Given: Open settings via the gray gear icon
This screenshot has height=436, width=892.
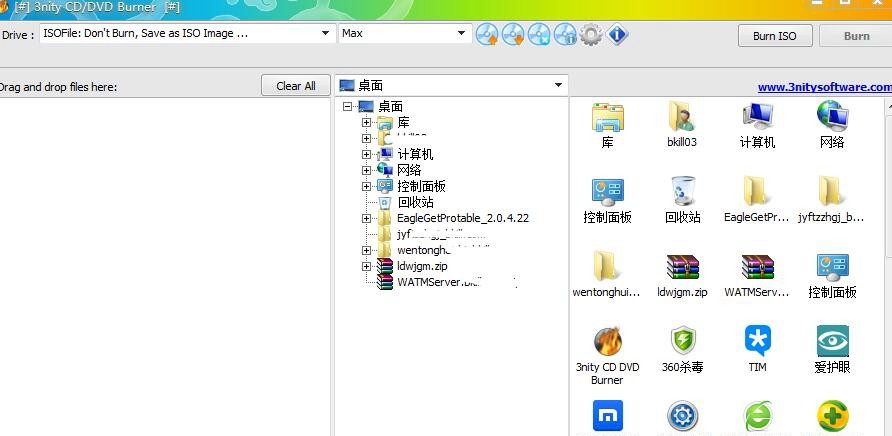Looking at the screenshot, I should (591, 35).
